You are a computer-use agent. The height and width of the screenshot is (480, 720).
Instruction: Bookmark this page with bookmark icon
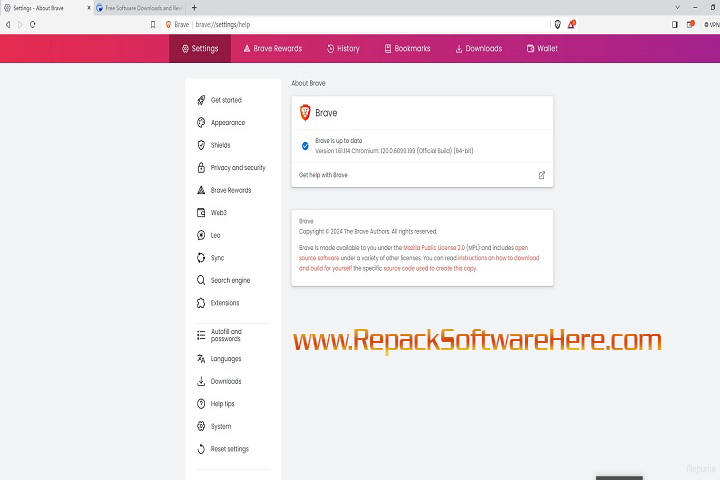click(x=153, y=24)
